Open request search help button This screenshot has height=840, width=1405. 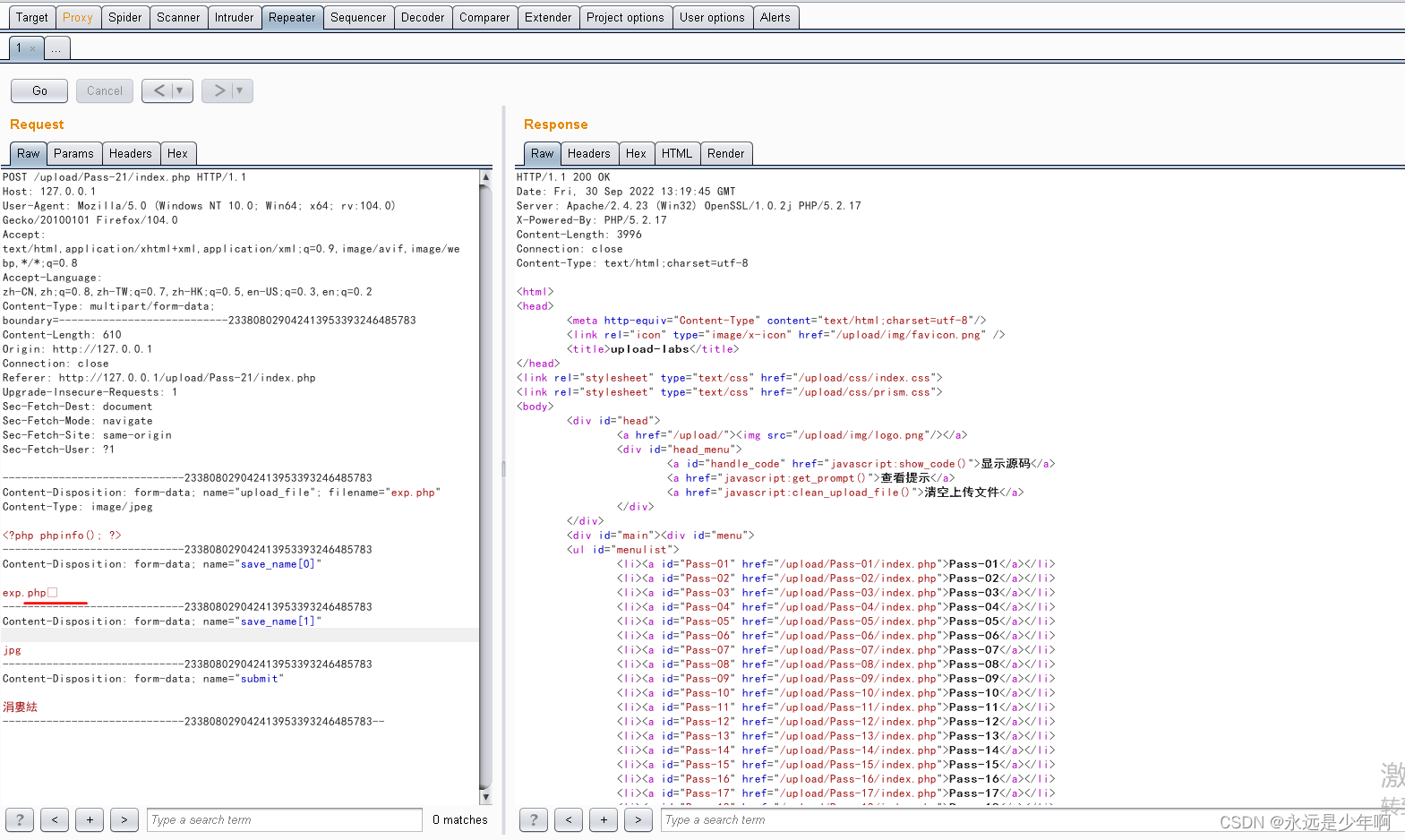coord(20,819)
